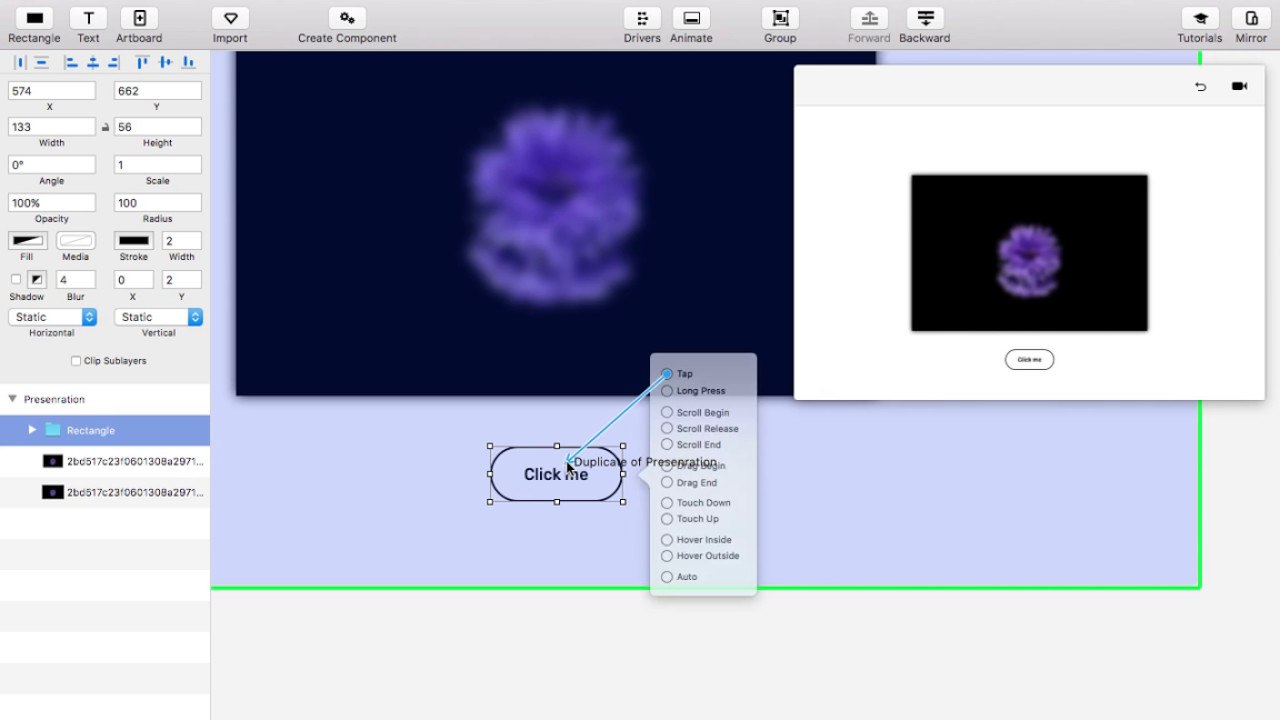The height and width of the screenshot is (720, 1280).
Task: Click the Media image well
Action: coord(75,241)
